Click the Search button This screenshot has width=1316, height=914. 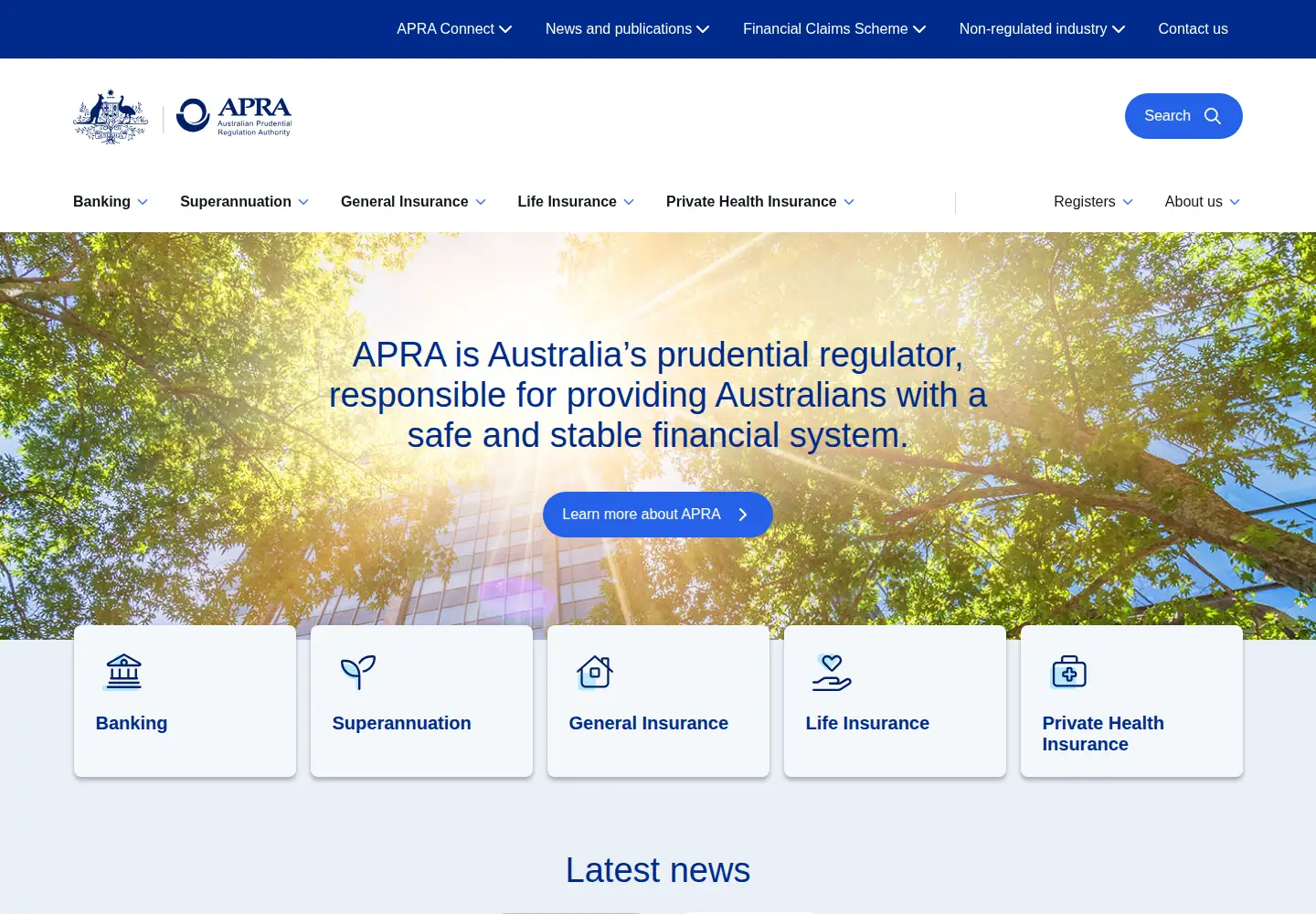point(1183,116)
